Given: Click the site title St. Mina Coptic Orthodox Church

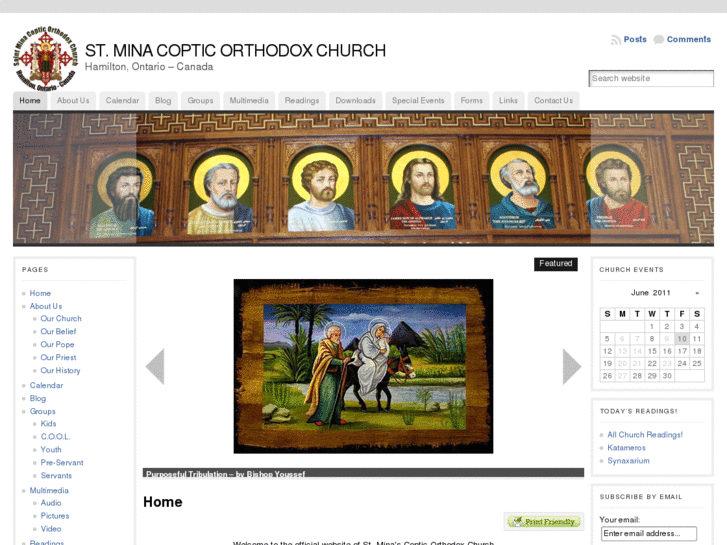Looking at the screenshot, I should [x=236, y=50].
